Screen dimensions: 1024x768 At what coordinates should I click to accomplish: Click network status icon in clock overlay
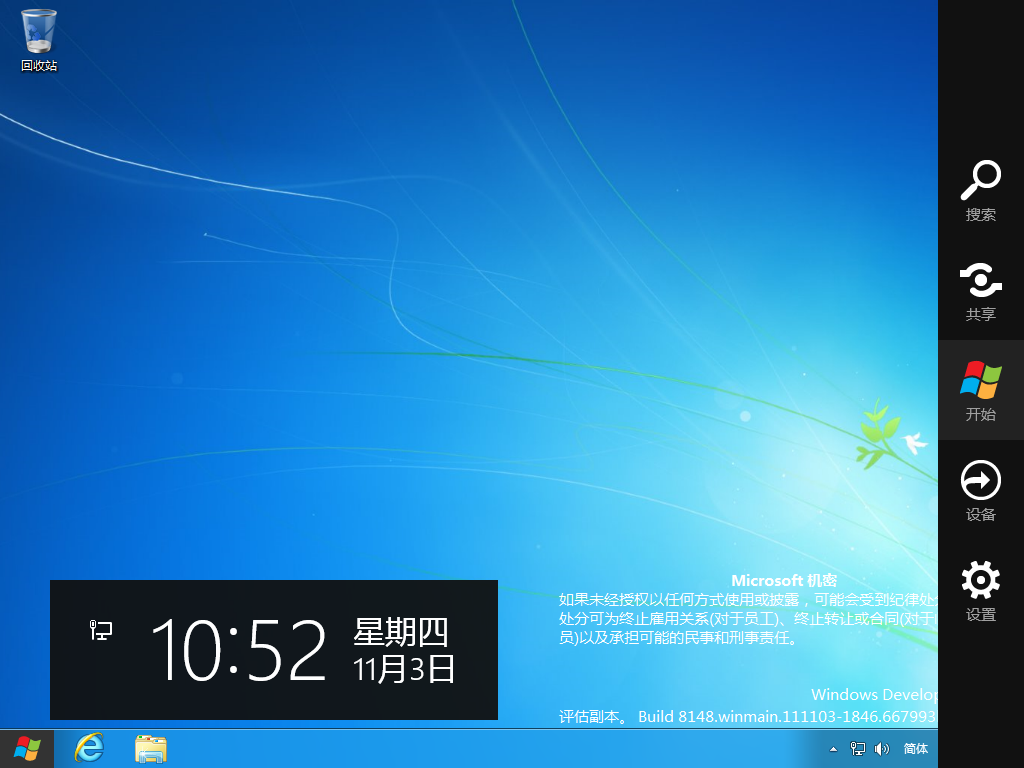coord(101,630)
